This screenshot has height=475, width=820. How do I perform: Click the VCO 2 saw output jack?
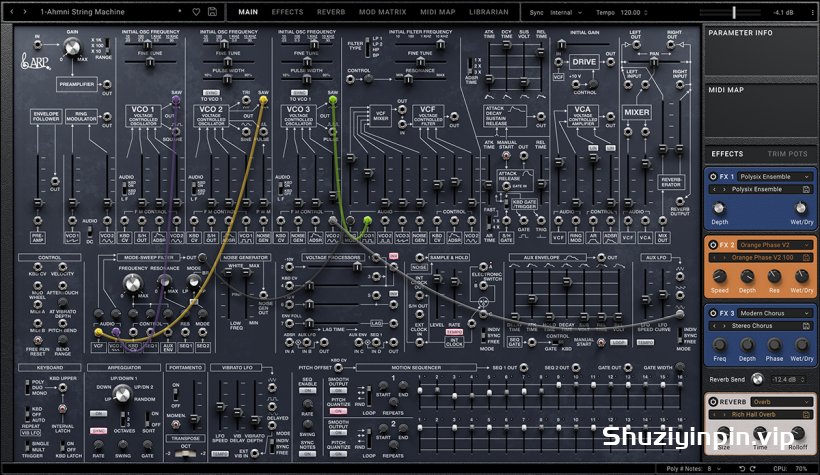pos(263,99)
